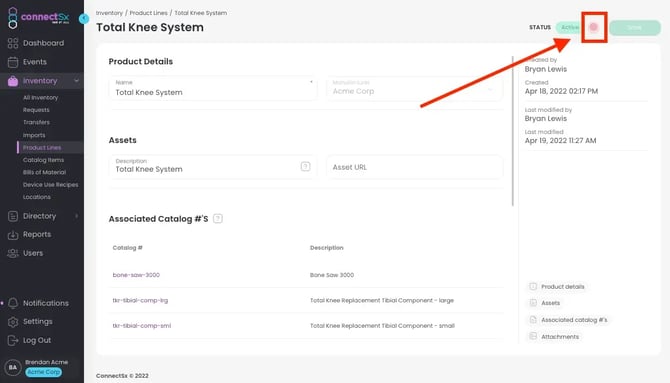Click the Log Out arrow icon
The height and width of the screenshot is (383, 670).
tap(13, 340)
